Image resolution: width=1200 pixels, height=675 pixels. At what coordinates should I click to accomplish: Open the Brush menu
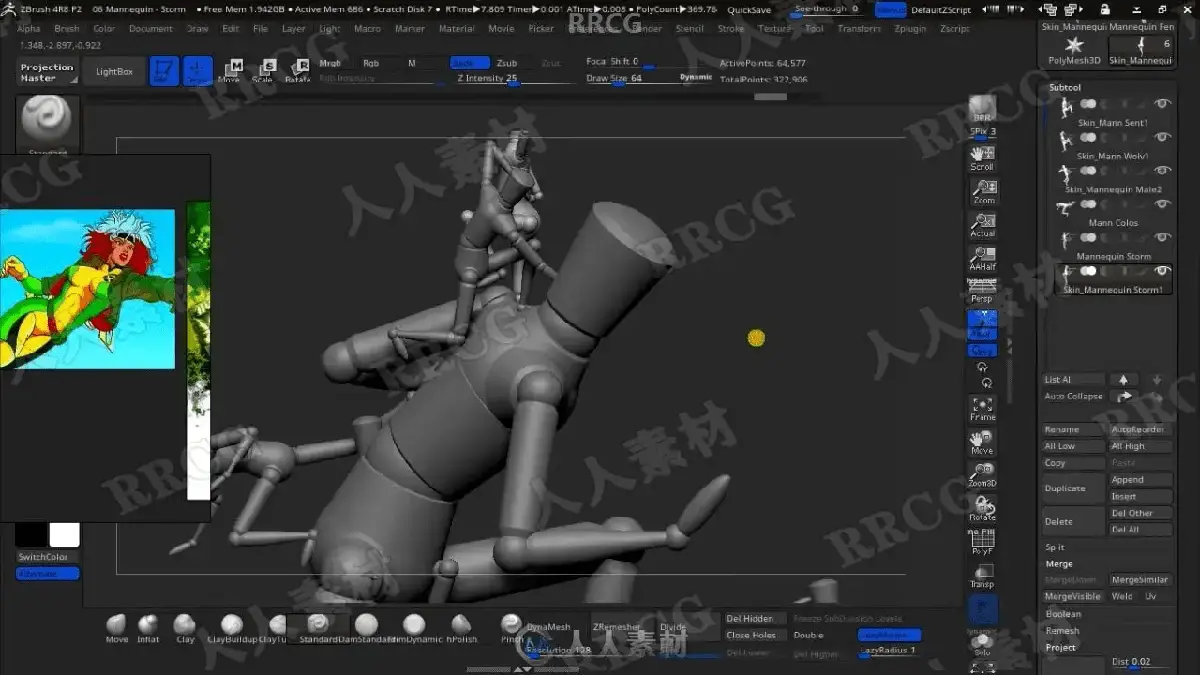(67, 29)
